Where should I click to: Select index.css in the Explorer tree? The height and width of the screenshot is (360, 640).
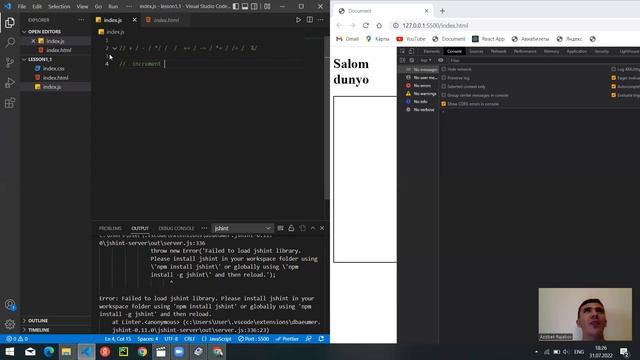click(x=53, y=68)
